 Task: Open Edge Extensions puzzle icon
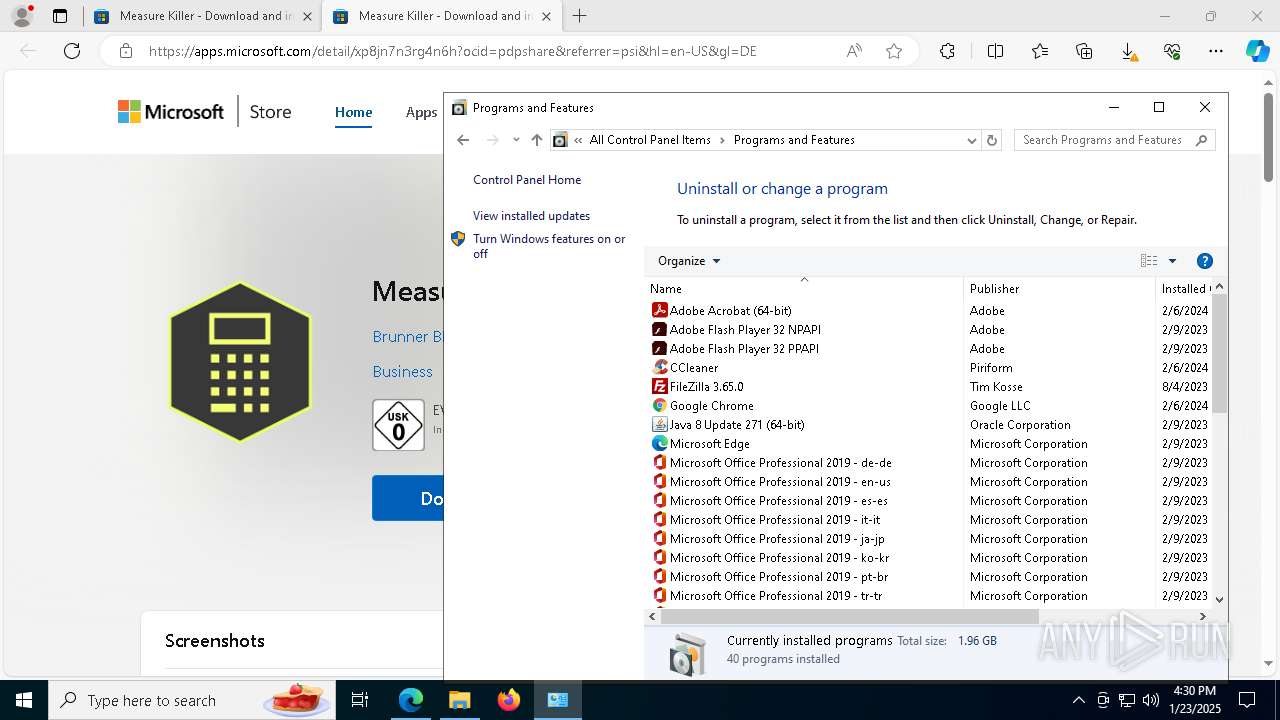coord(947,51)
